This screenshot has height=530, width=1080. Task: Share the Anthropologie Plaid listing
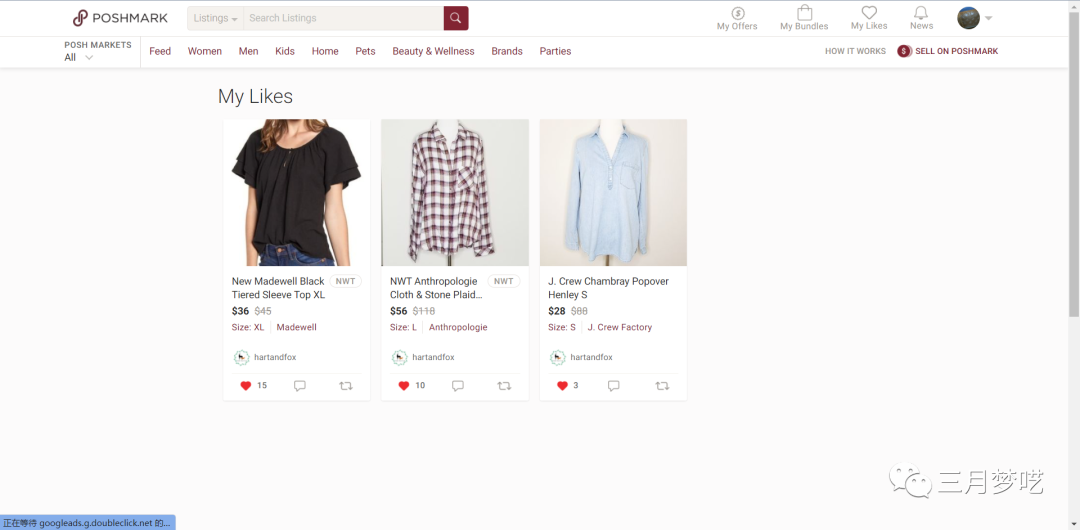[x=504, y=386]
